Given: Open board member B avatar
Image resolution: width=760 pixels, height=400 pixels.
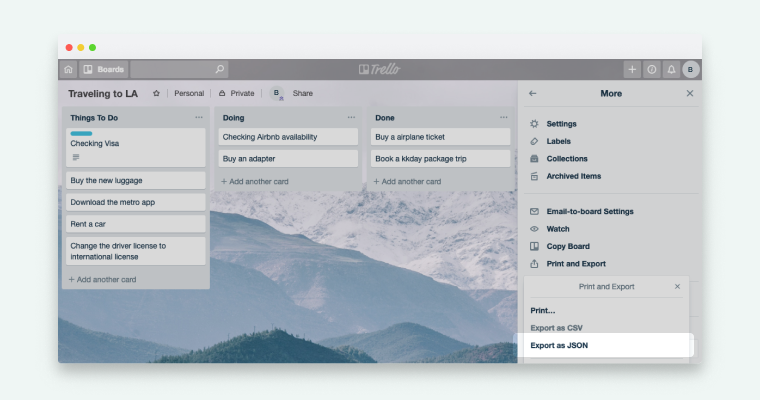Looking at the screenshot, I should [277, 93].
